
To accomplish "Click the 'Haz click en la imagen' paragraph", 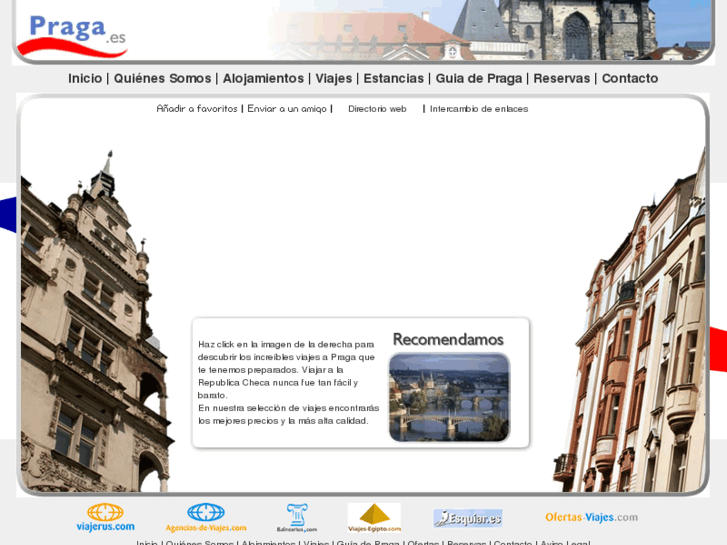I will coord(288,383).
